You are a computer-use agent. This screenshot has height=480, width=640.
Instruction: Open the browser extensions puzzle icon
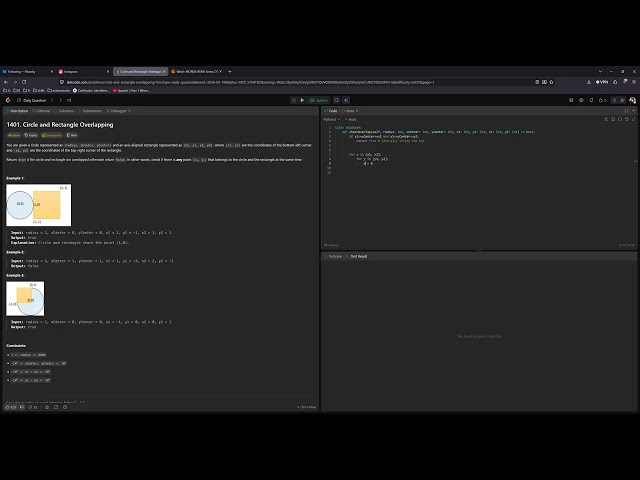click(615, 82)
